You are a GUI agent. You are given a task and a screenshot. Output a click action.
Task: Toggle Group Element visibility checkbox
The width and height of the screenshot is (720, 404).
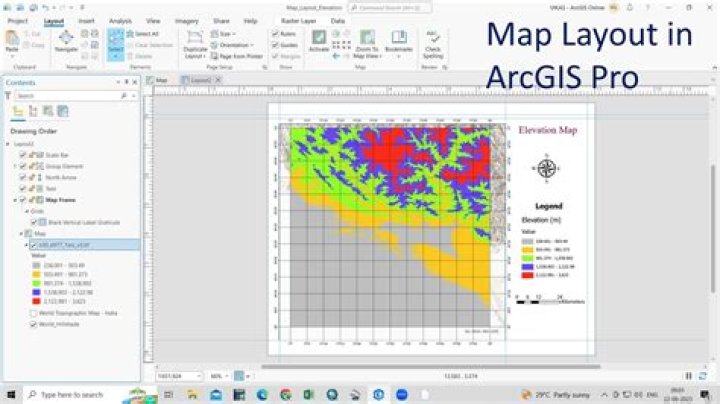pos(22,166)
